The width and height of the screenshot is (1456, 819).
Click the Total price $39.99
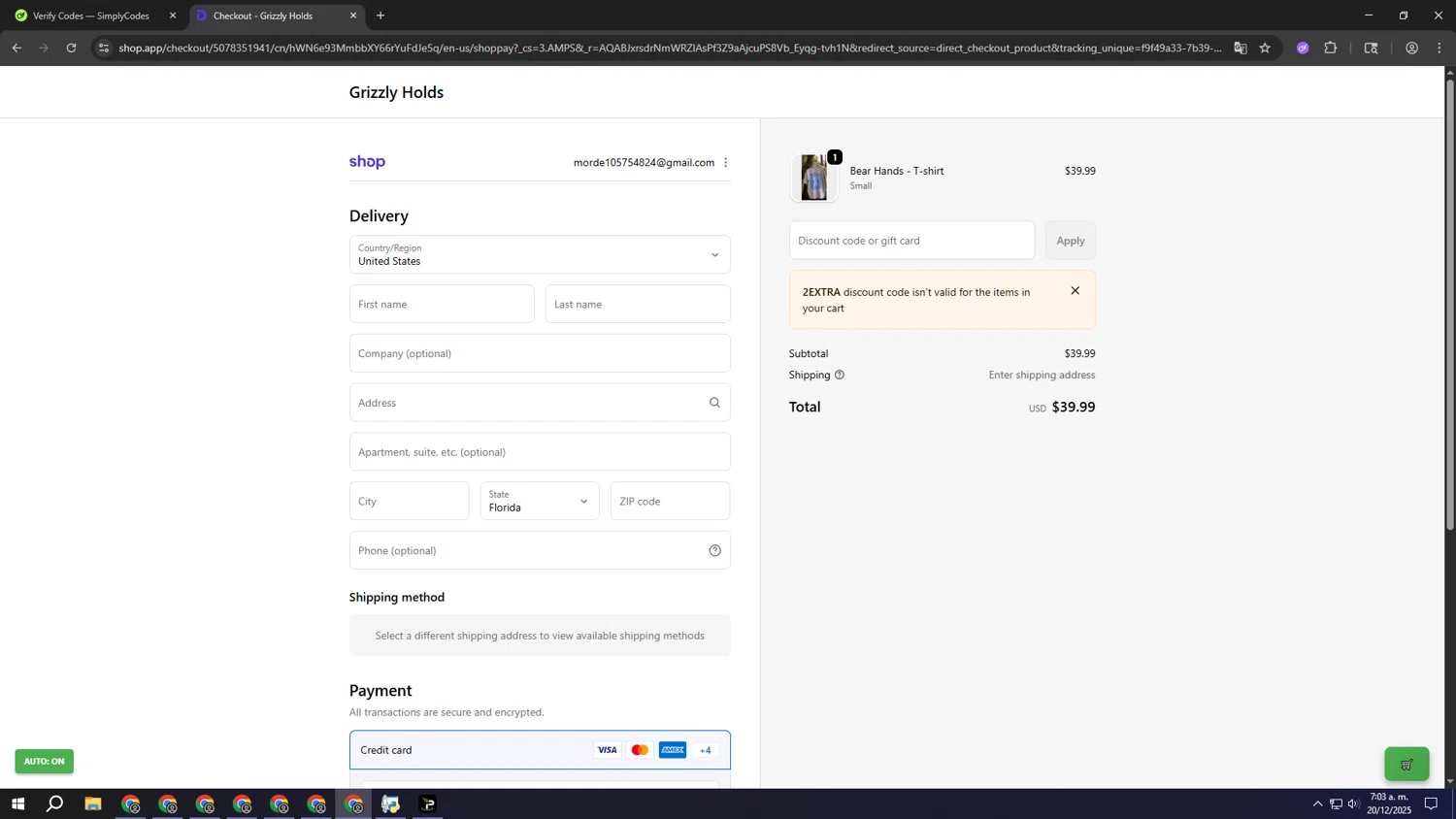point(1074,408)
